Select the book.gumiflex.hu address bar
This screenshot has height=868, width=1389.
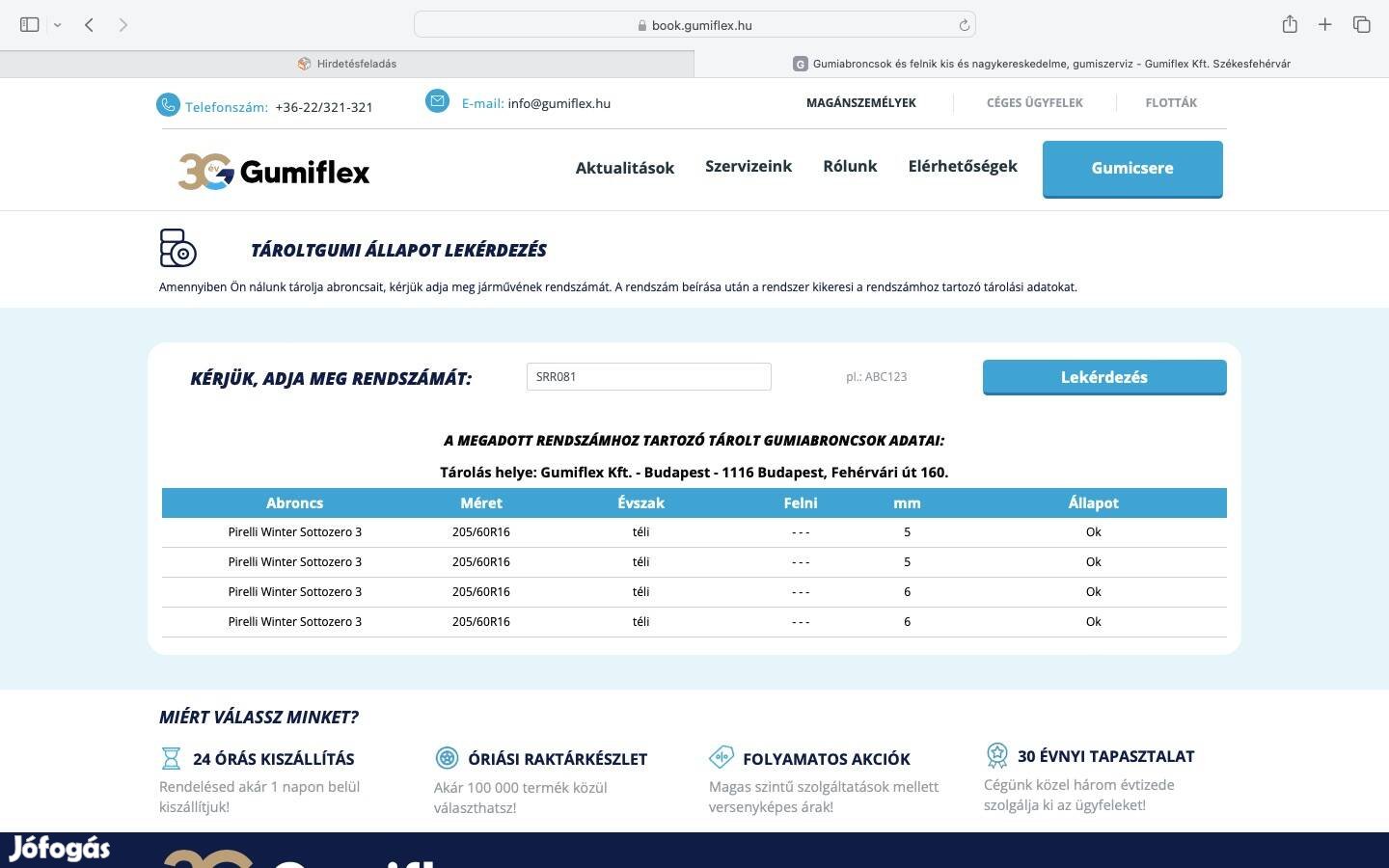(x=694, y=25)
